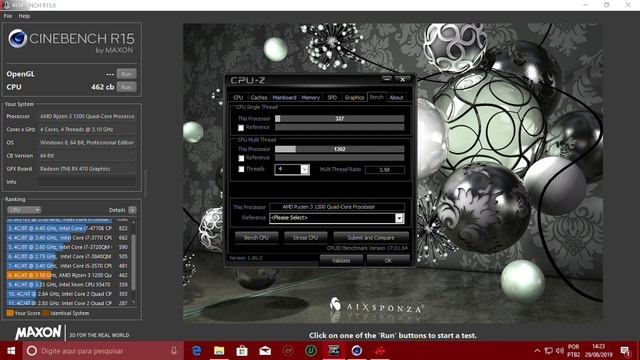640x360 pixels.
Task: Click the dark red circular taskbar icon
Action: (x=288, y=351)
